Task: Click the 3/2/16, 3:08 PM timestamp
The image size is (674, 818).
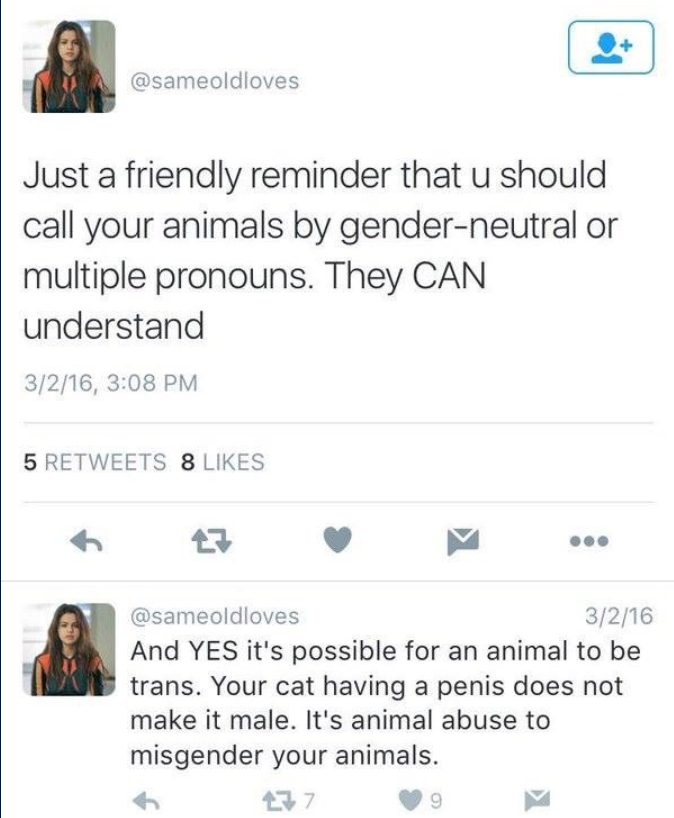Action: pos(110,382)
